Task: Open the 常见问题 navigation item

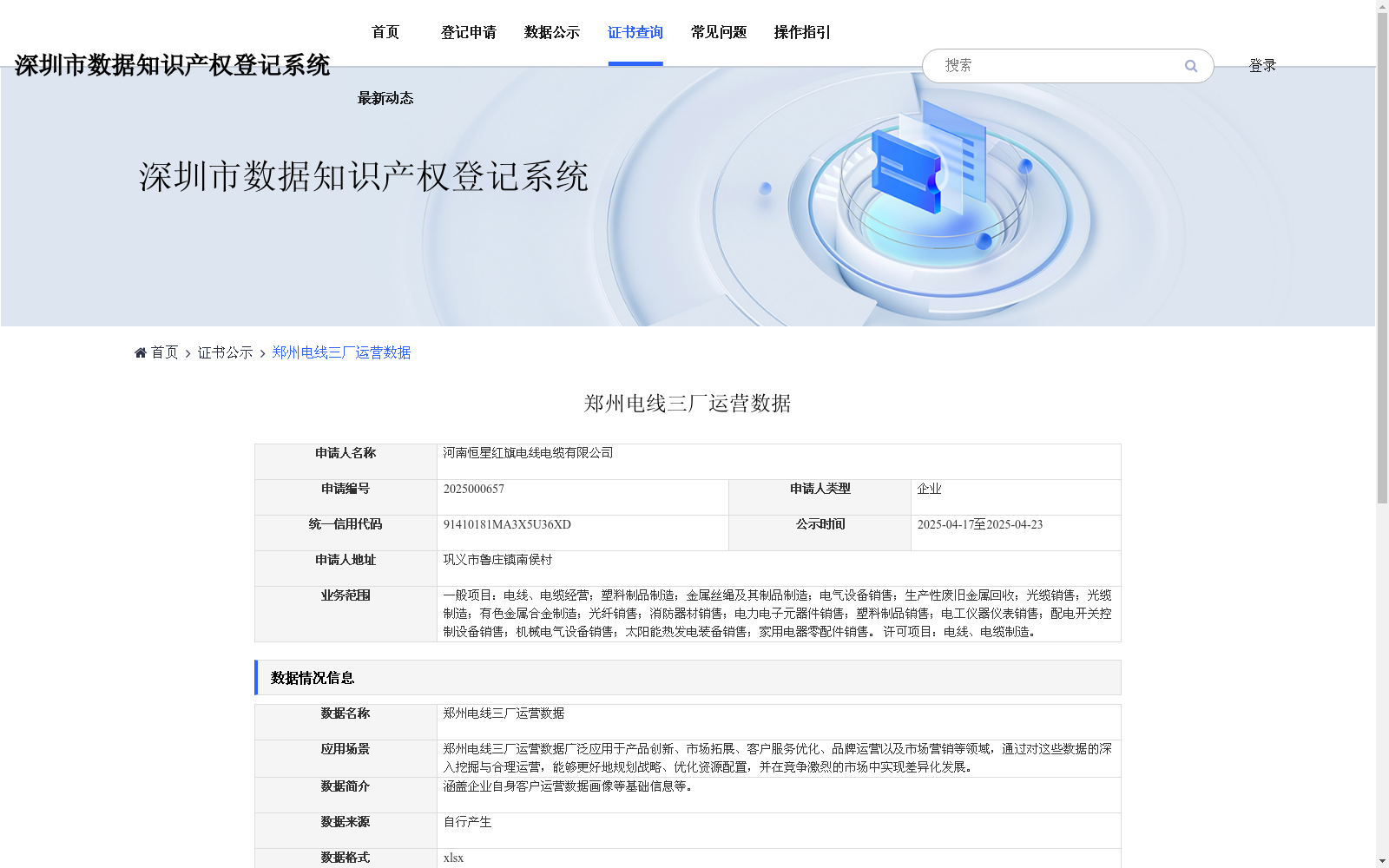Action: pos(718,33)
